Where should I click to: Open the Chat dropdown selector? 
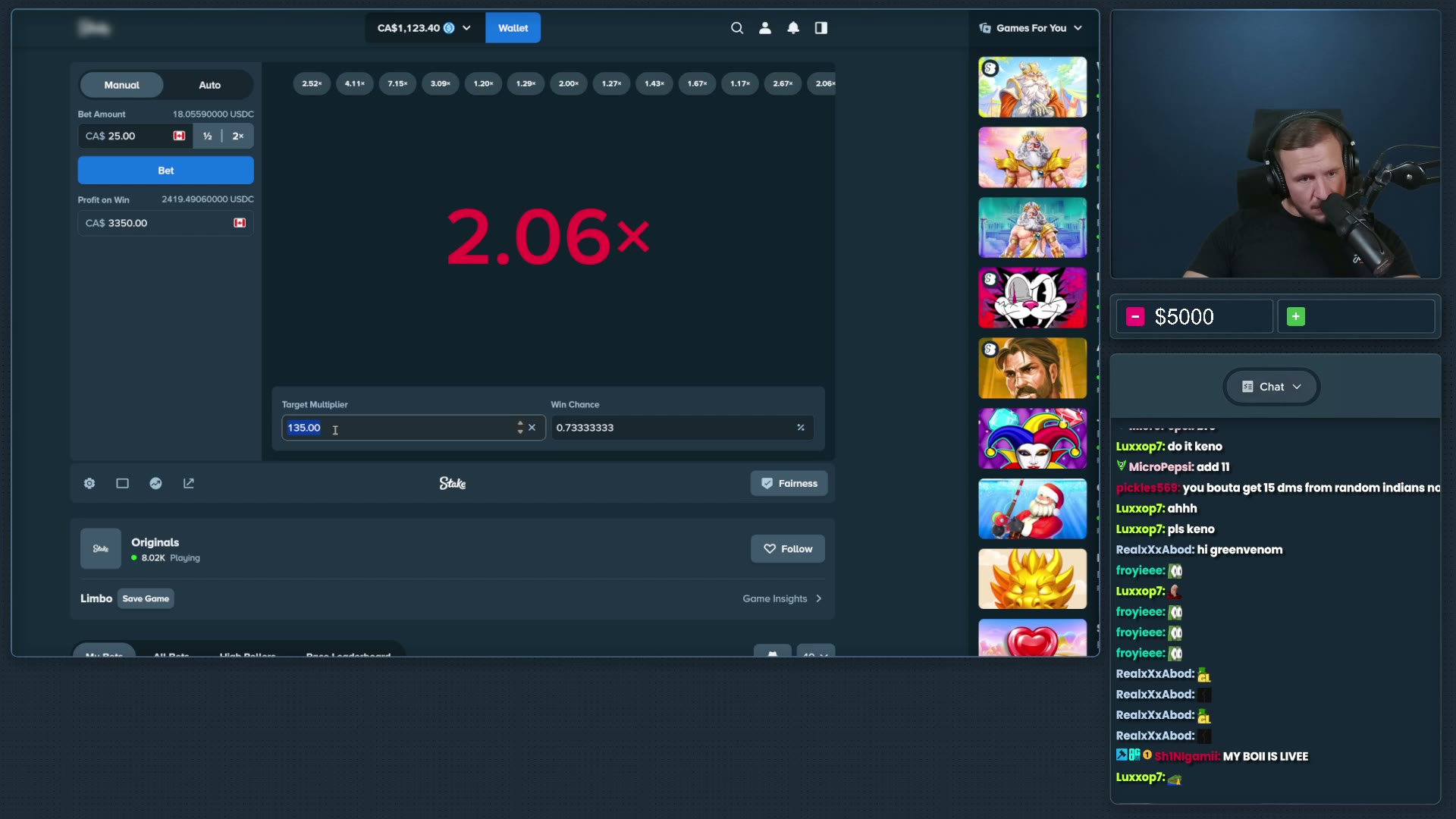point(1272,387)
